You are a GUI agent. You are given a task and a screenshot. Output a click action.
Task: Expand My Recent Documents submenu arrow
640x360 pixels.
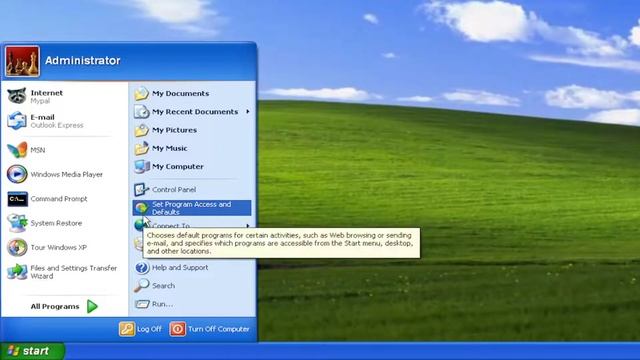point(248,111)
